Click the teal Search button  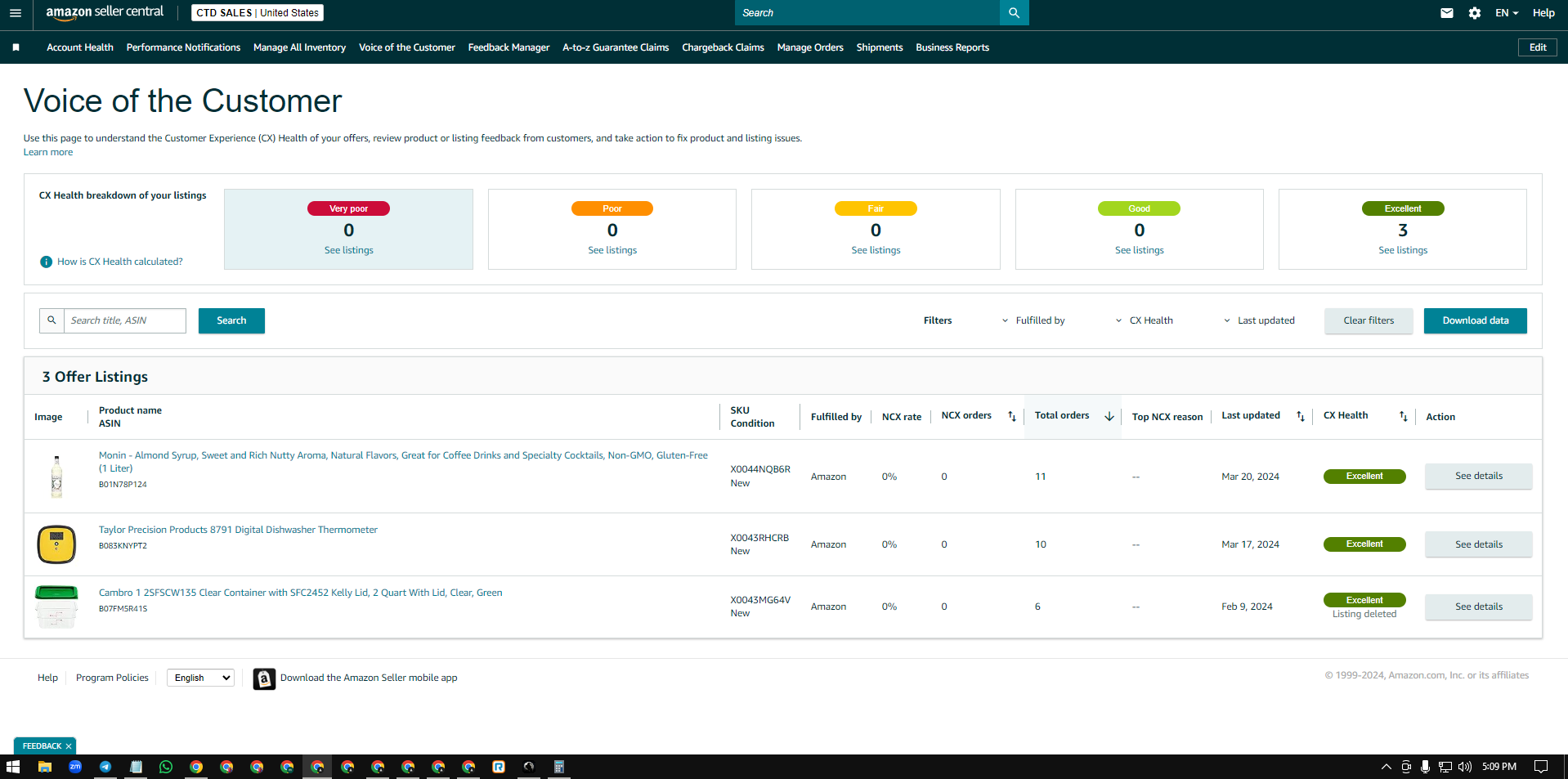pos(231,320)
